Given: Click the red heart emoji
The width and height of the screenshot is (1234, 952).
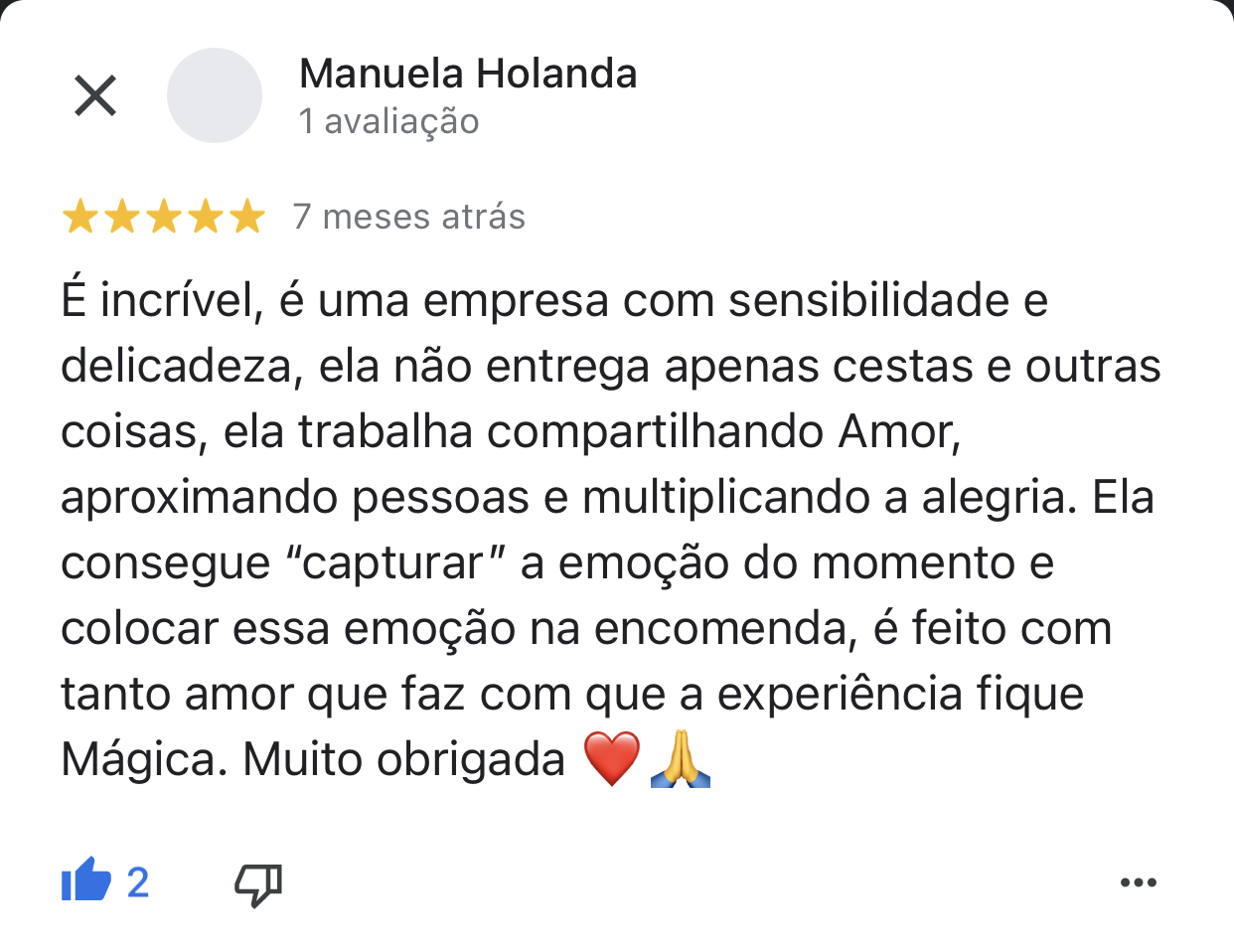Looking at the screenshot, I should coord(611,759).
